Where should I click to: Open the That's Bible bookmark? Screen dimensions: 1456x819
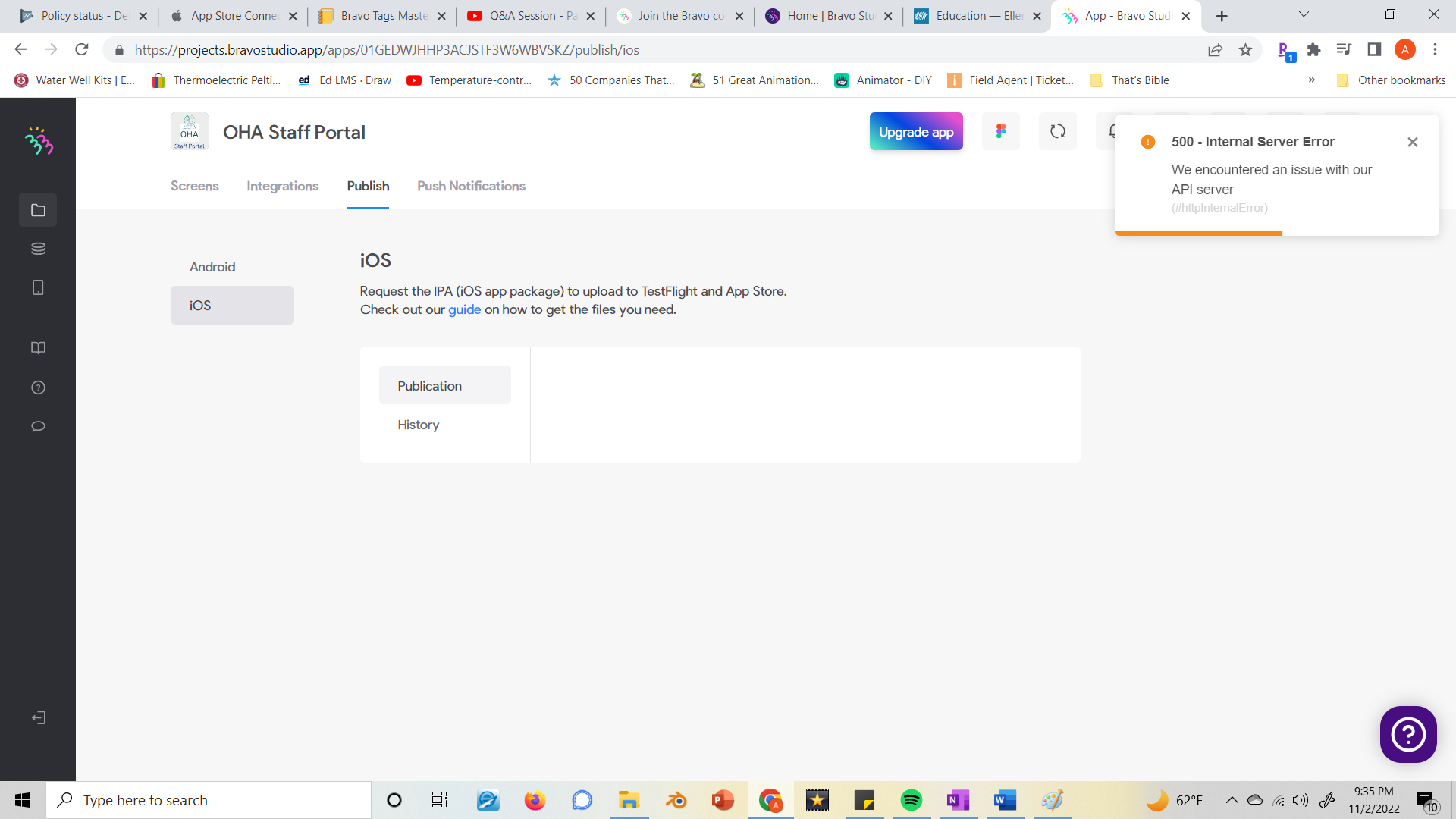pos(1129,80)
